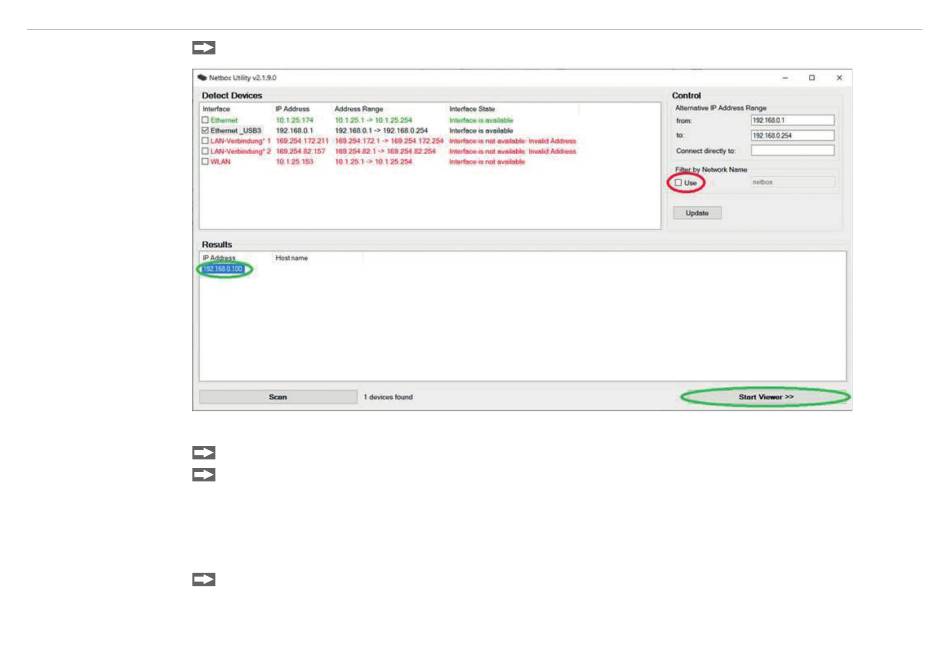
Task: Click IP address 169.254.82.157
Action: tap(301, 151)
